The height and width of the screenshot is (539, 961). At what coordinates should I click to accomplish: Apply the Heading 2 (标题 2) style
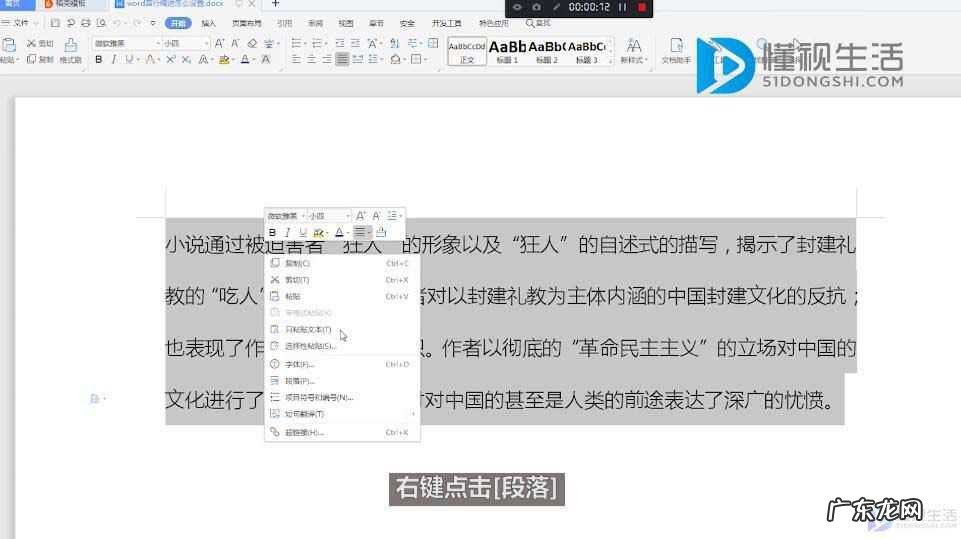point(547,51)
